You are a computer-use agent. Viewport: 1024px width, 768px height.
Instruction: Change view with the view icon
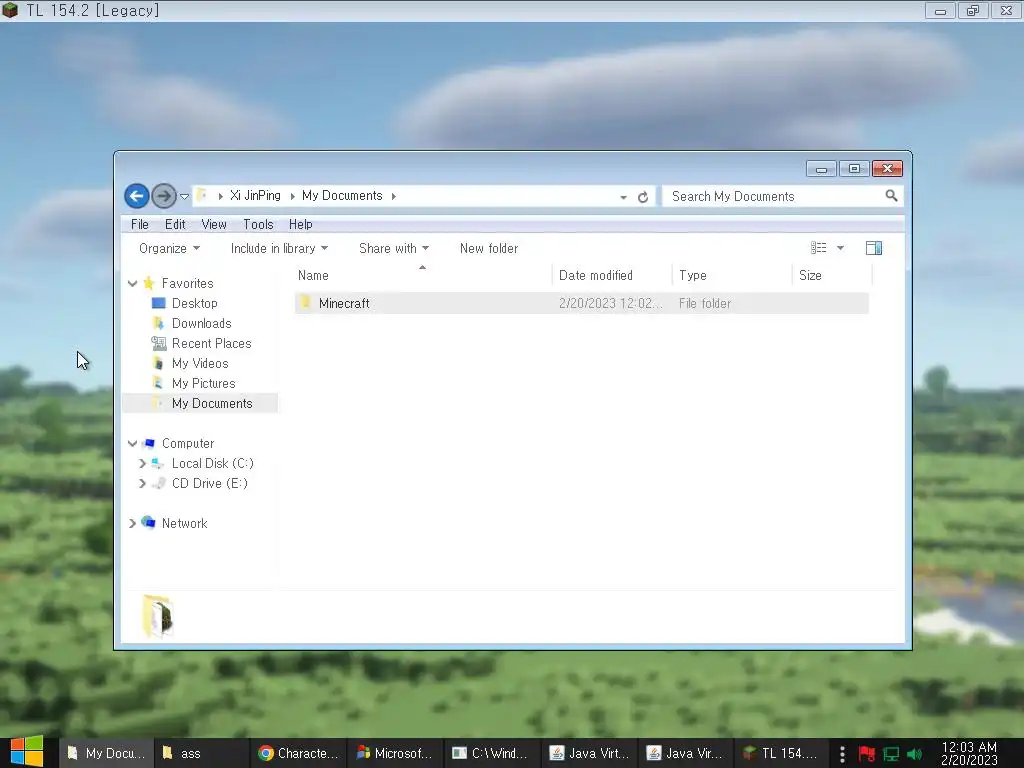click(819, 248)
